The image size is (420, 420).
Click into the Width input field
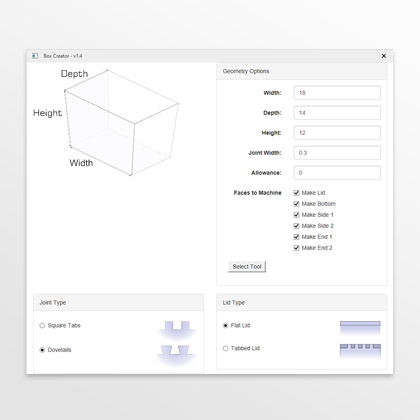pyautogui.click(x=337, y=93)
